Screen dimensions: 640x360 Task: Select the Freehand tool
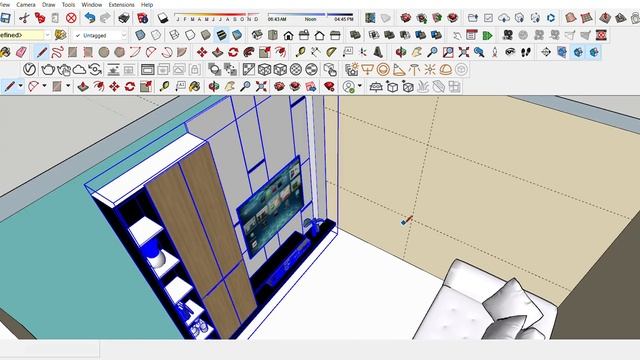click(57, 52)
